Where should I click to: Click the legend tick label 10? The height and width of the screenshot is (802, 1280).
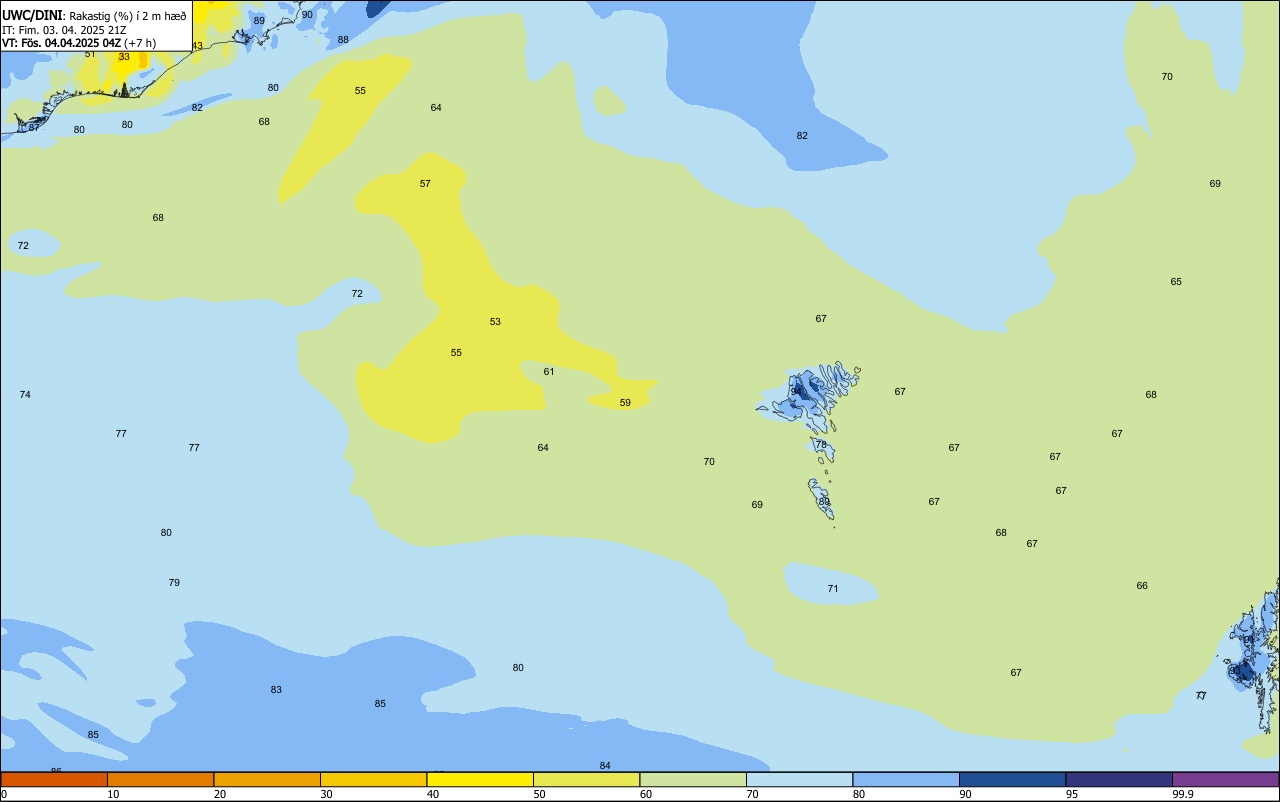point(113,794)
